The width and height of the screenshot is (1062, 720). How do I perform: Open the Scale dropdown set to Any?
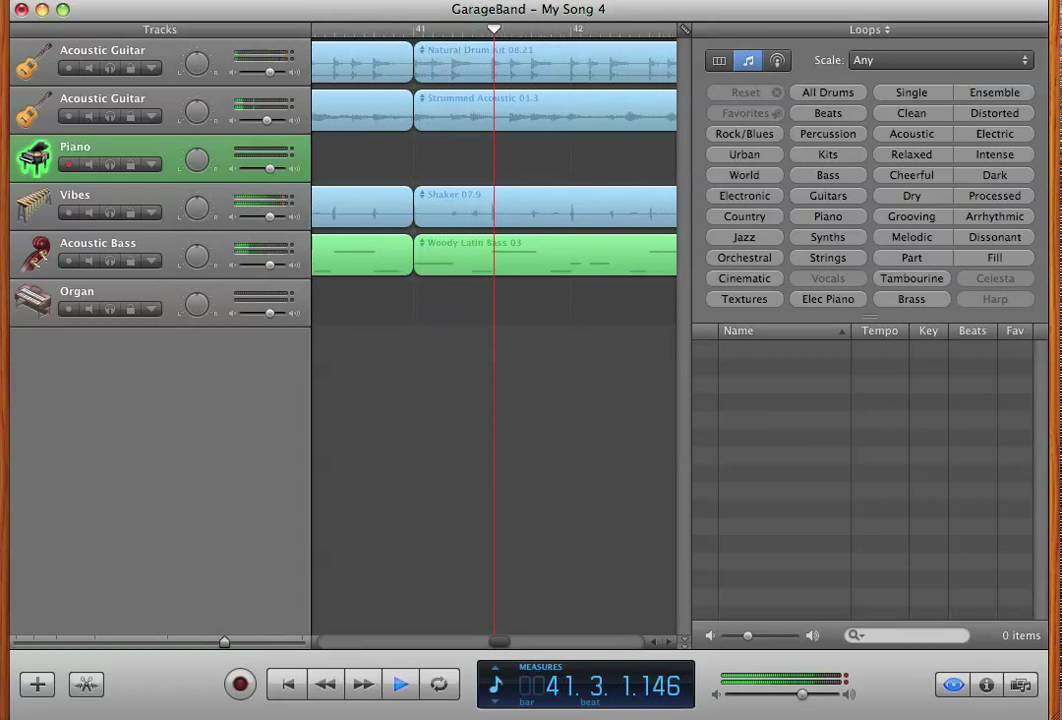[x=941, y=60]
